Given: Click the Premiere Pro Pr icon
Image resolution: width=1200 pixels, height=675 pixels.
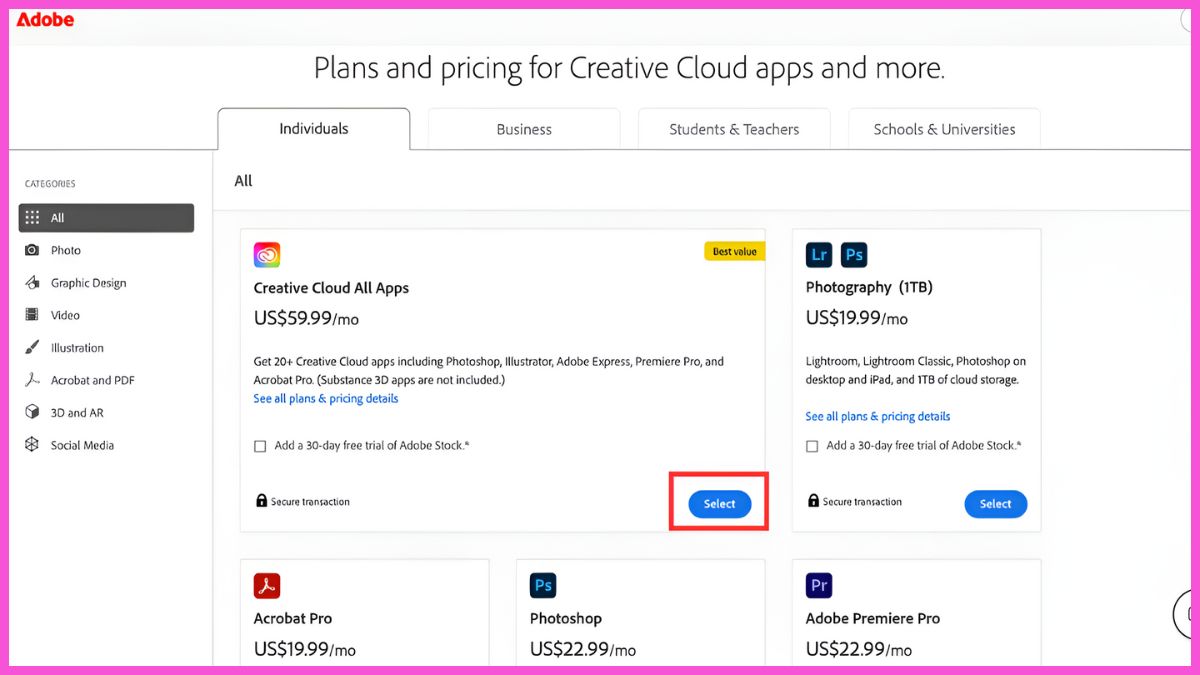Looking at the screenshot, I should click(819, 585).
